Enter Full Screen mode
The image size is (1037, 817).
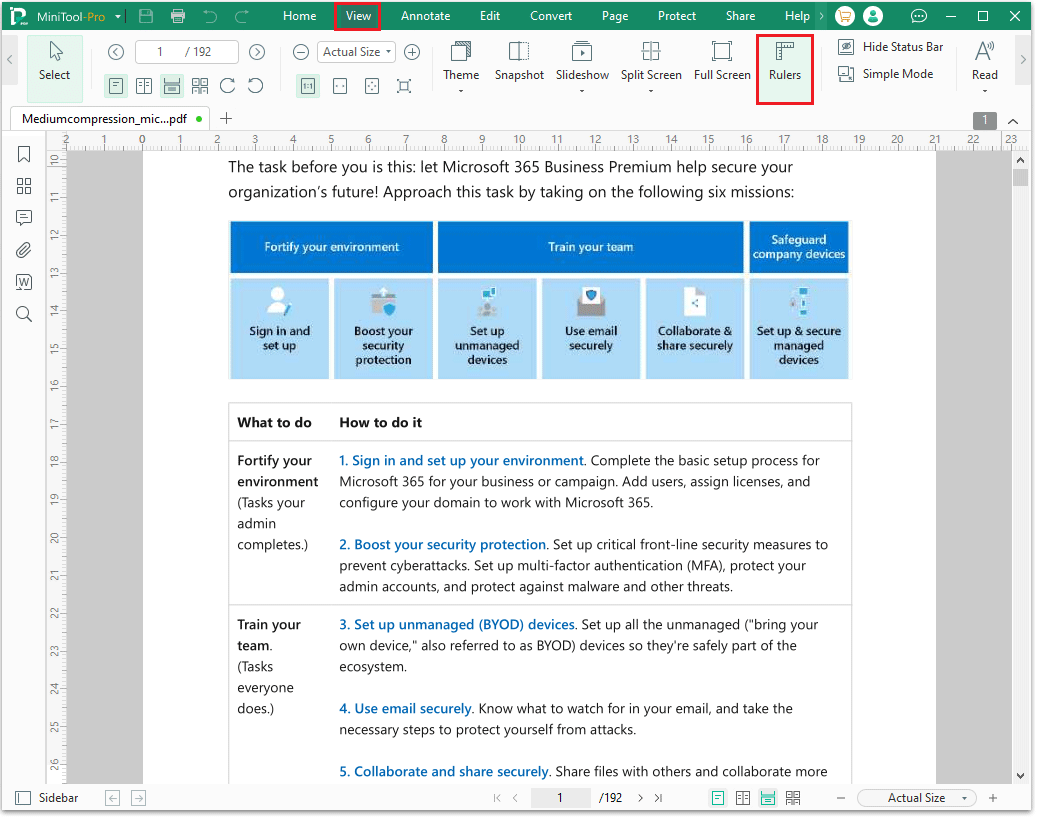[x=722, y=53]
